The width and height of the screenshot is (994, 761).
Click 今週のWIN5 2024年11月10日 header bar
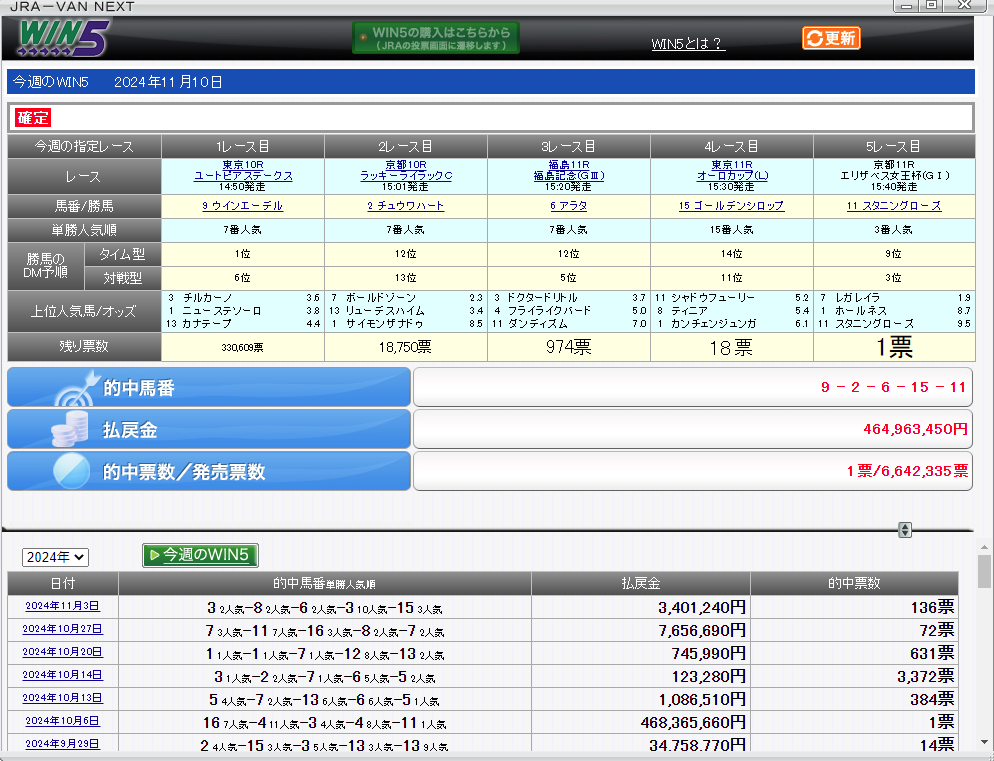tap(491, 82)
